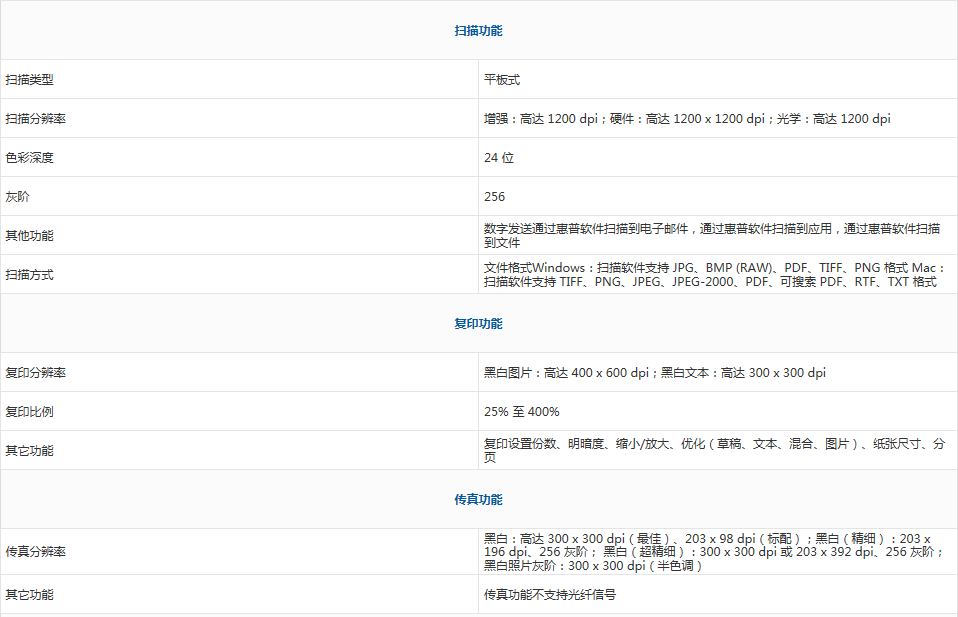958x617 pixels.
Task: Click the 256 grayscale value
Action: [x=494, y=196]
